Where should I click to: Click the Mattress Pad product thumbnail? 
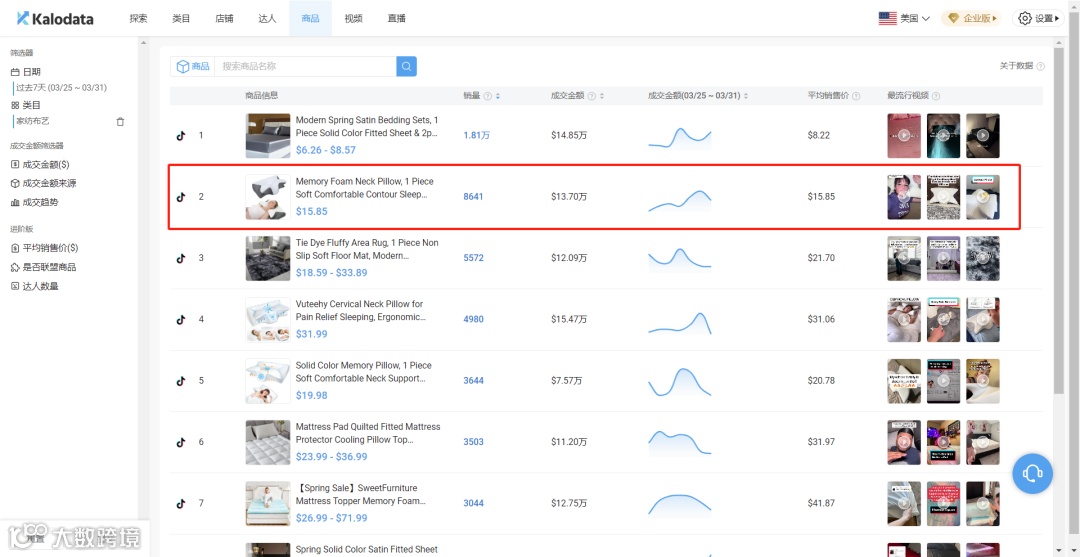pyautogui.click(x=268, y=442)
